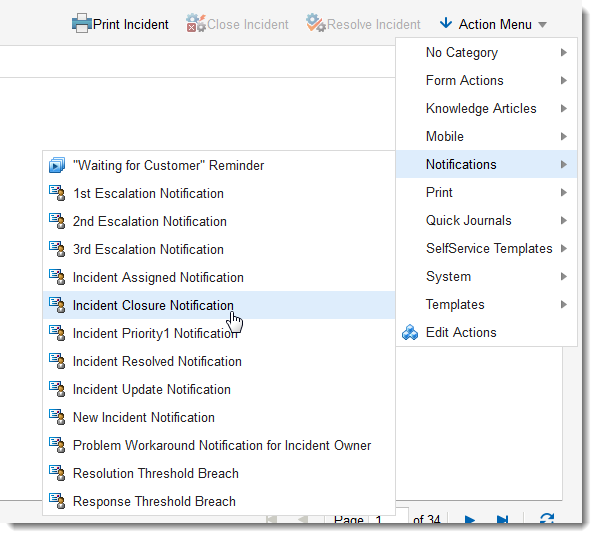
Task: Expand the Knowledge Articles submenu arrow
Action: pyautogui.click(x=563, y=109)
